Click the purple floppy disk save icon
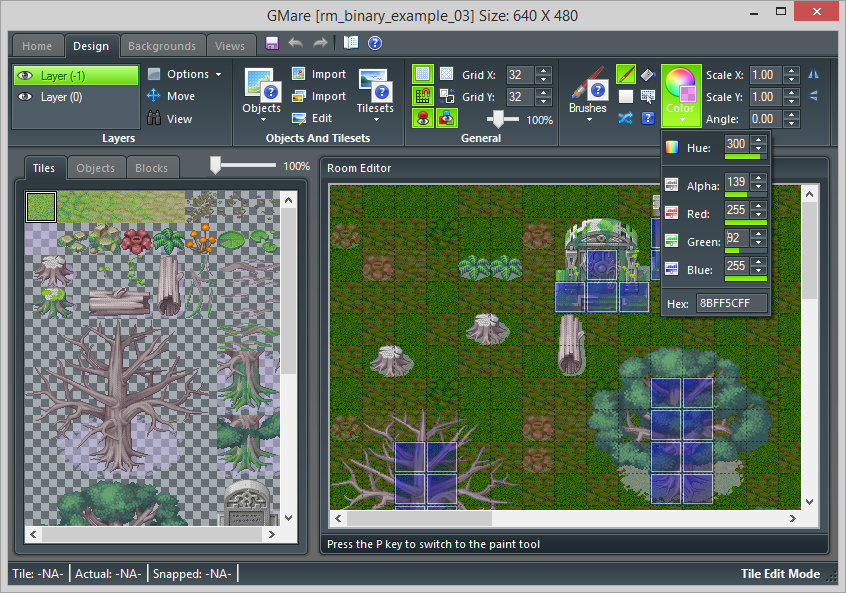 [272, 43]
